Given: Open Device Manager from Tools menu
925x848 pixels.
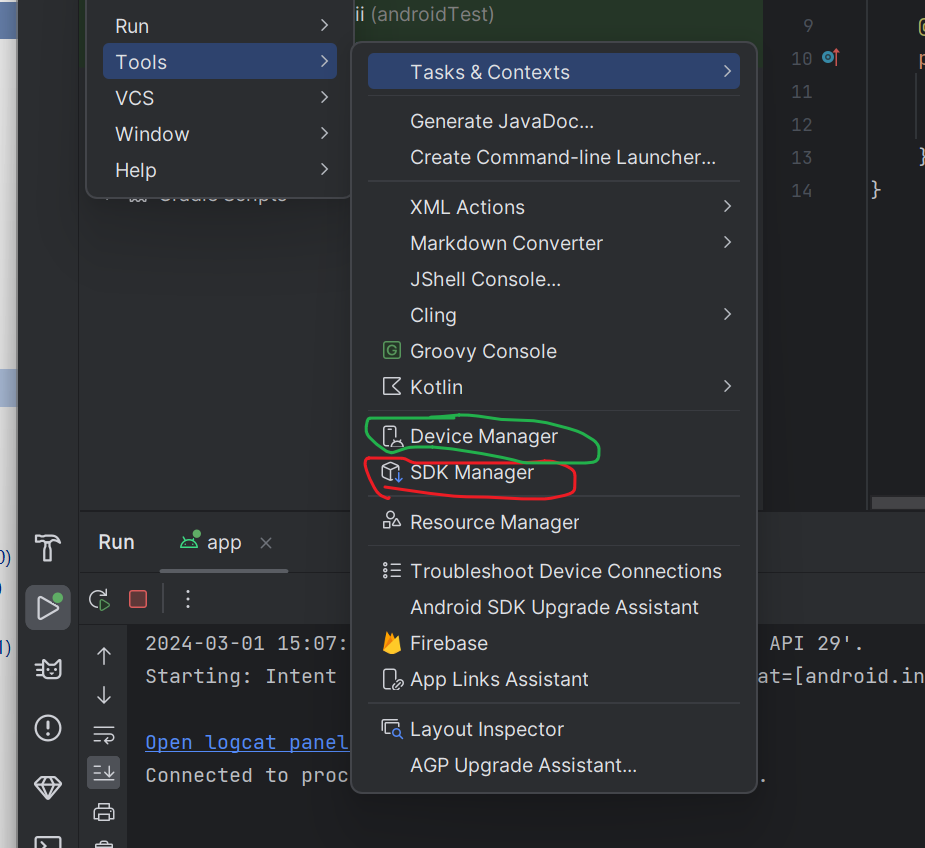Looking at the screenshot, I should (484, 437).
